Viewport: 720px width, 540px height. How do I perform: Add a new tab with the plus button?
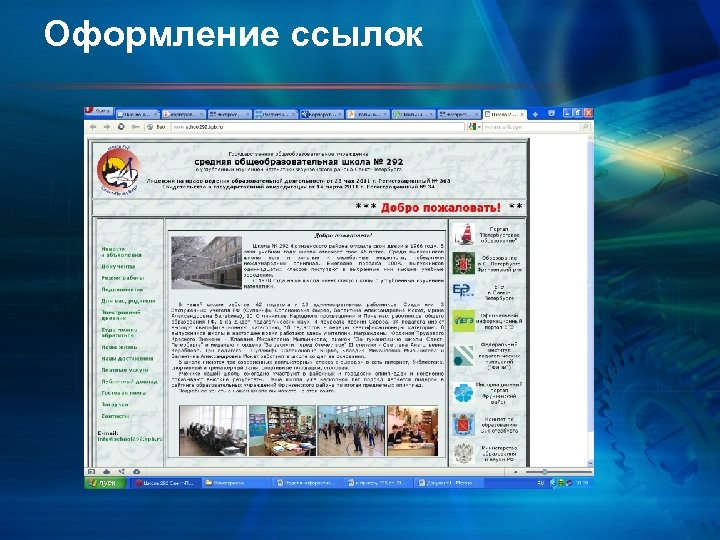535,113
